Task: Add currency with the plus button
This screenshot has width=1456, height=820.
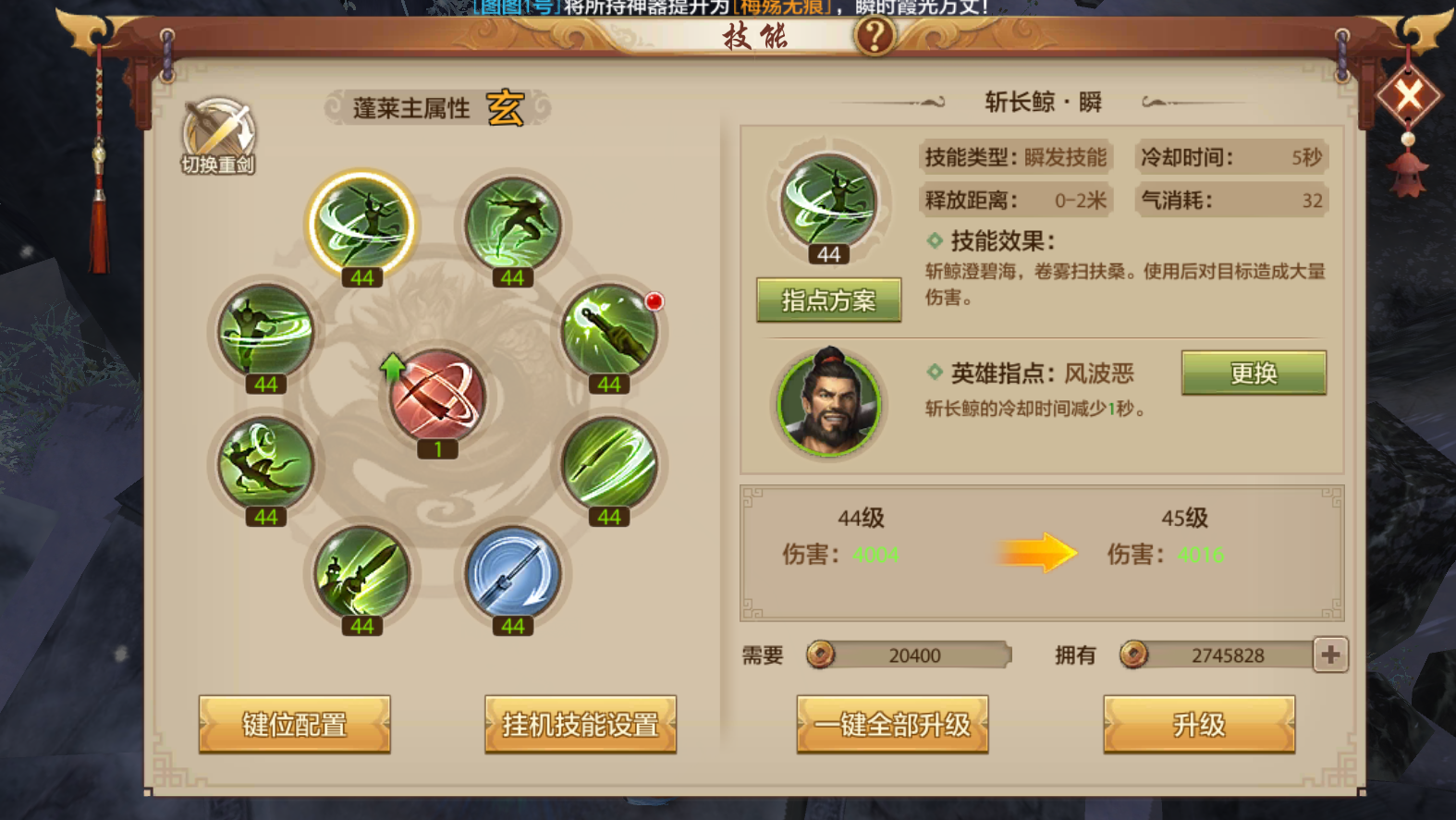Action: click(x=1330, y=655)
